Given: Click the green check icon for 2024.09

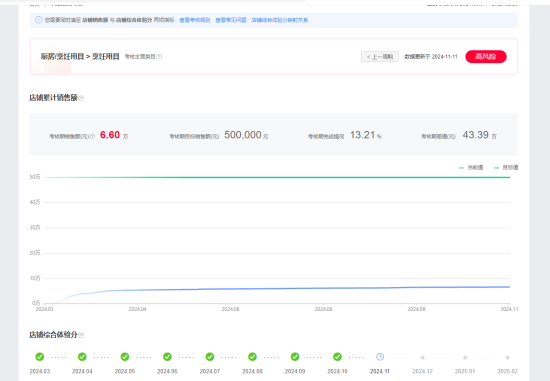Looking at the screenshot, I should [295, 357].
